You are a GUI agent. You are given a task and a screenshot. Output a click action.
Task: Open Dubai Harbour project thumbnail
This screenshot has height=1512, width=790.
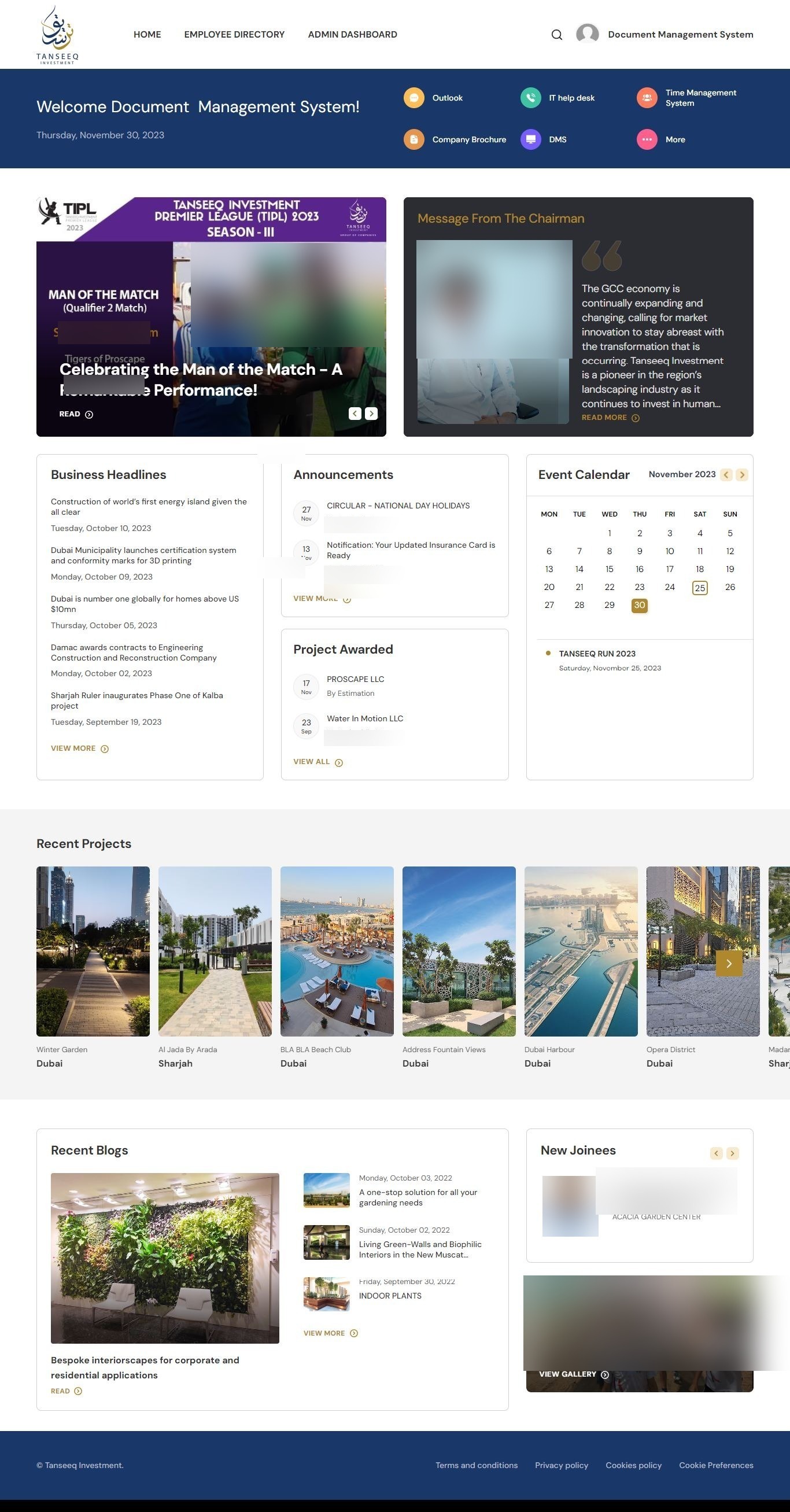coord(581,952)
